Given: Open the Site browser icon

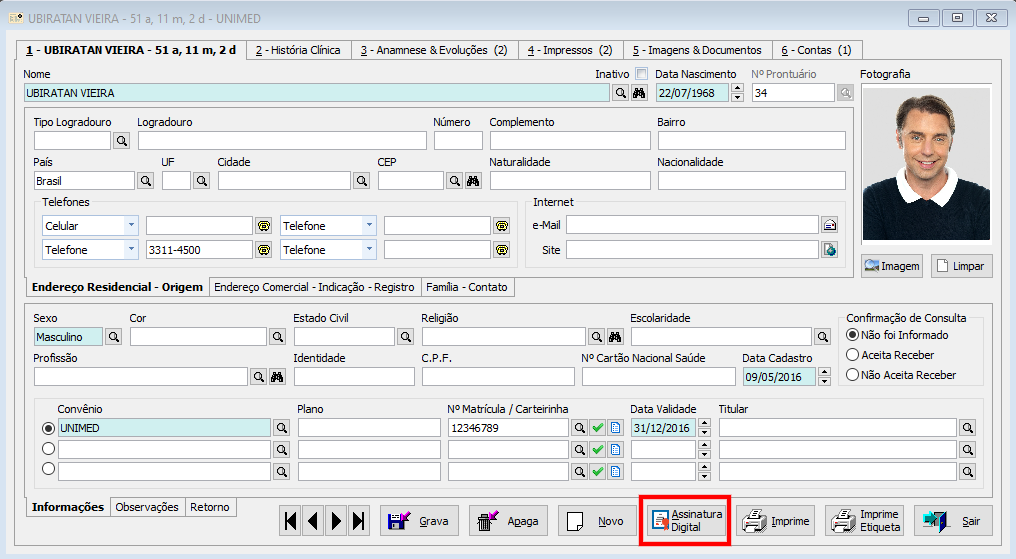Looking at the screenshot, I should click(829, 250).
